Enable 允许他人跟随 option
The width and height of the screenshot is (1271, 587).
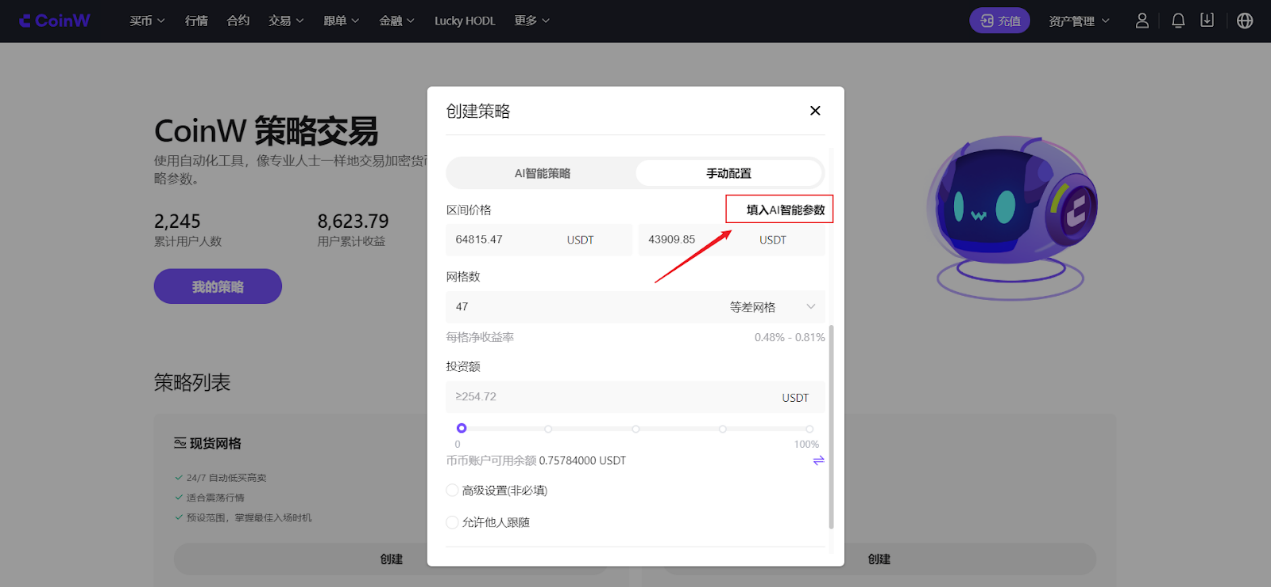point(453,523)
